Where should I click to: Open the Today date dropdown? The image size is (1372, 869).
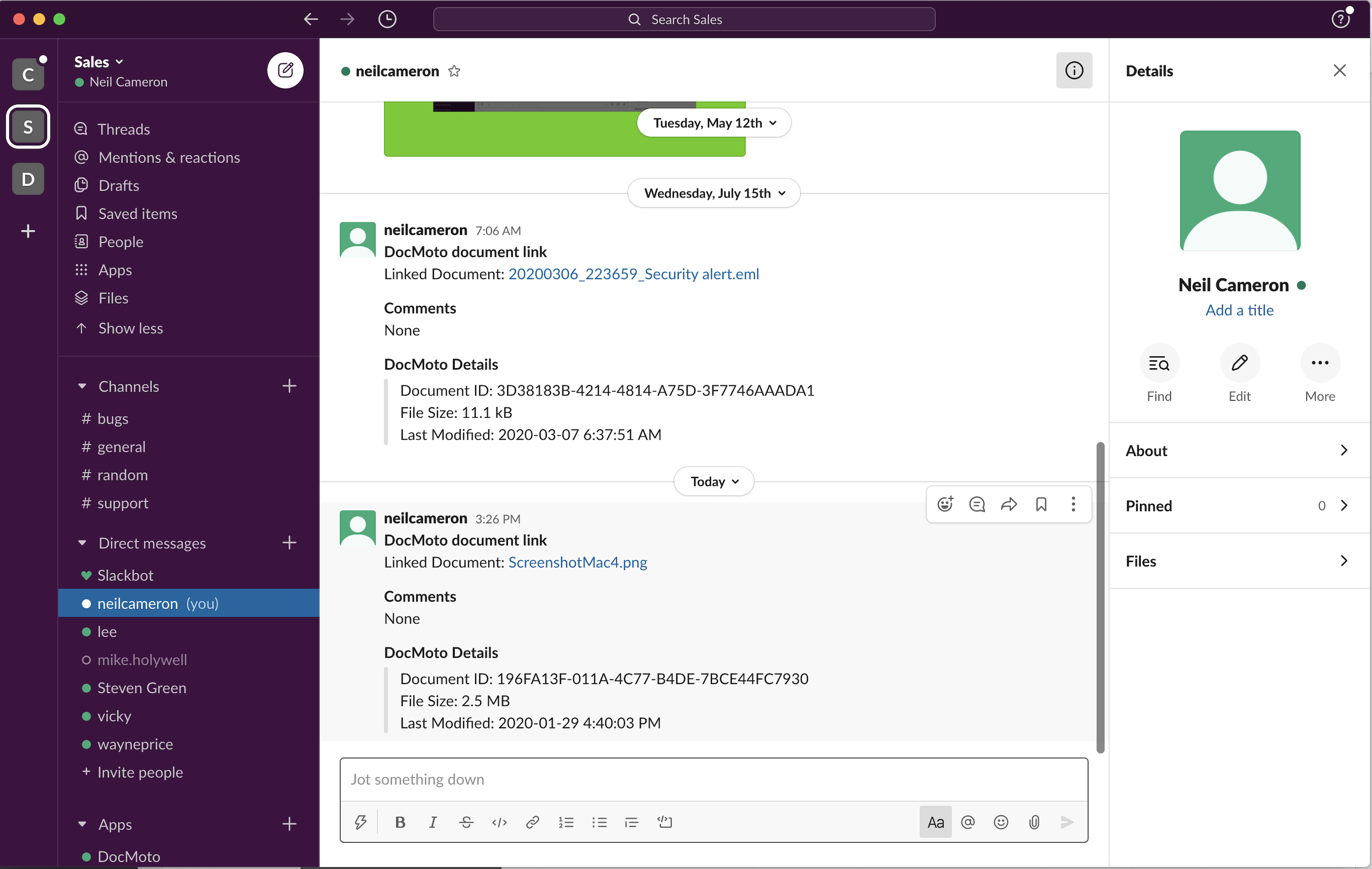point(714,481)
